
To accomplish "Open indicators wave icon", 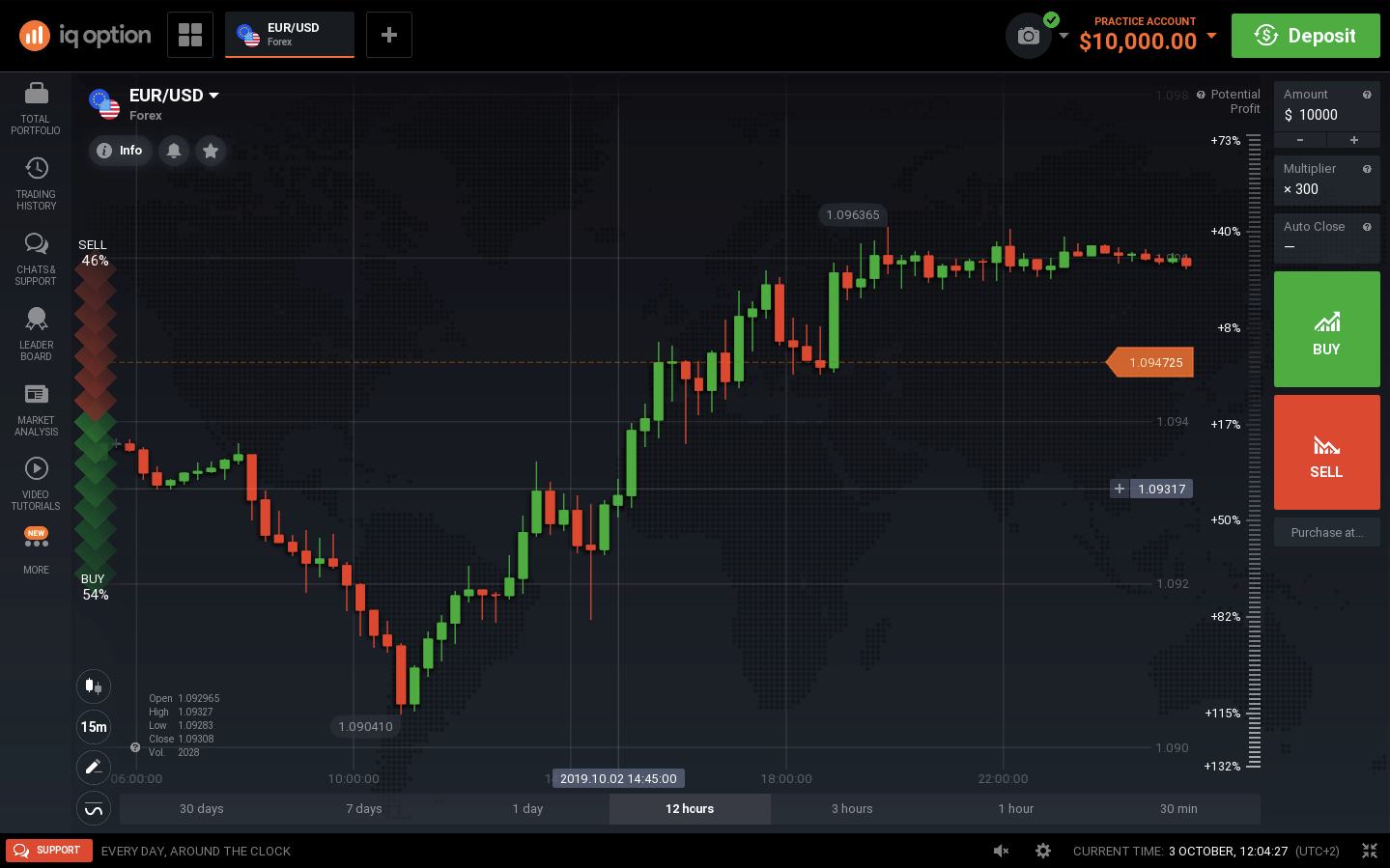I will point(94,809).
